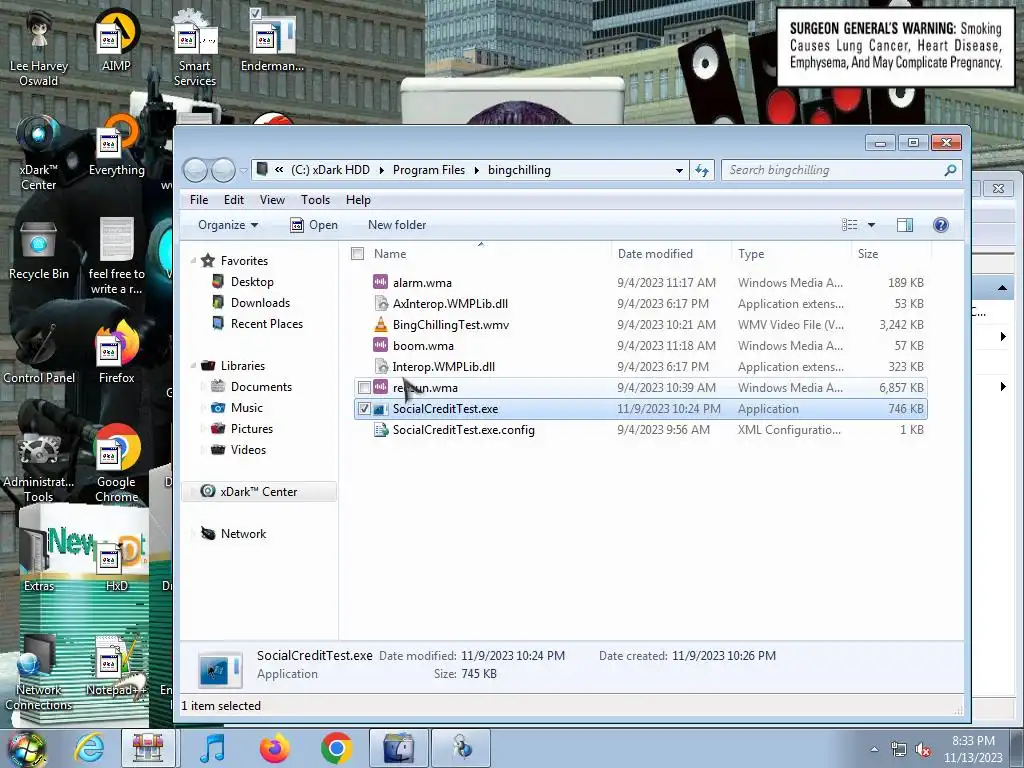Check the box beside the 6,857 KB .wma file
Viewport: 1024px width, 768px height.
364,388
